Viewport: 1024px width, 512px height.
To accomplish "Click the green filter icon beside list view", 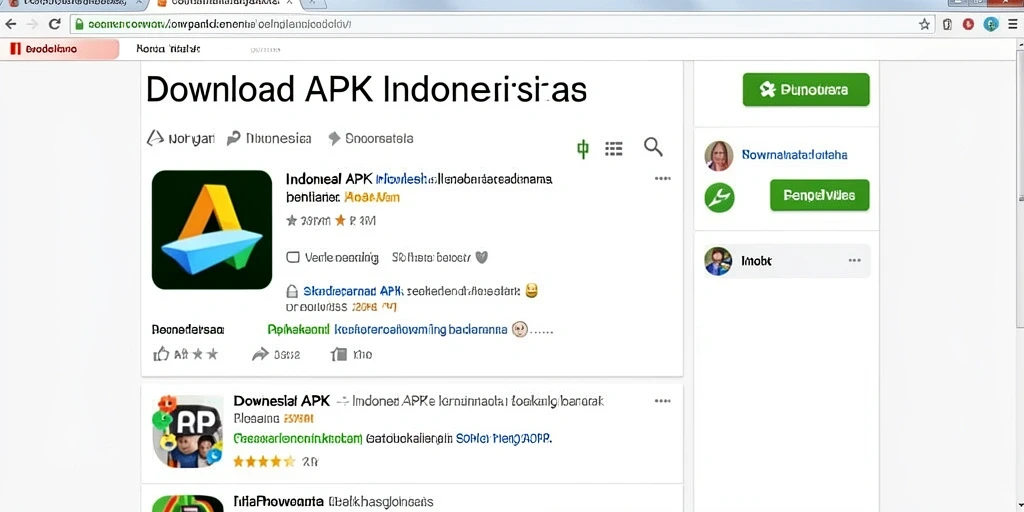I will point(583,149).
